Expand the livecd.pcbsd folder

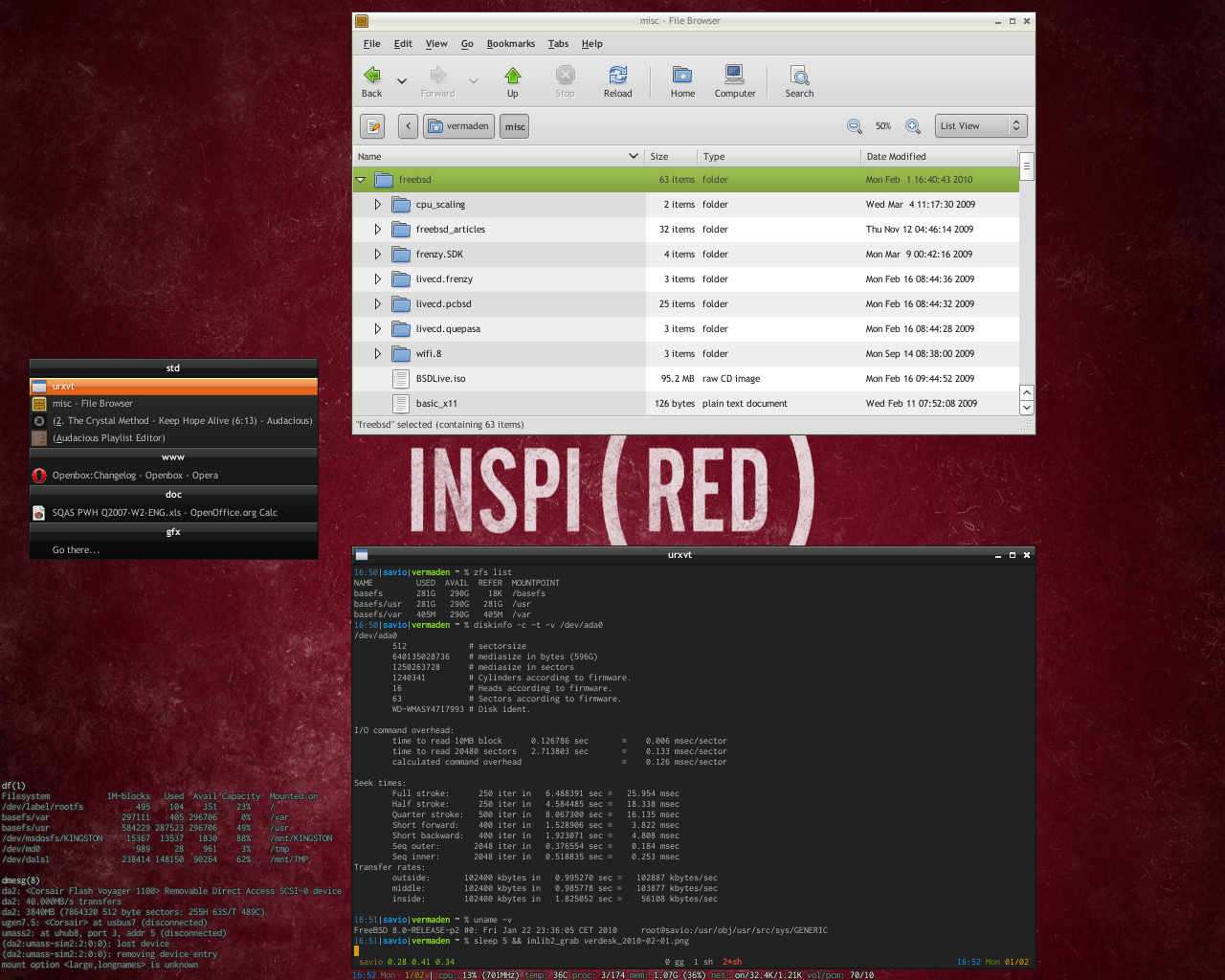pyautogui.click(x=378, y=304)
